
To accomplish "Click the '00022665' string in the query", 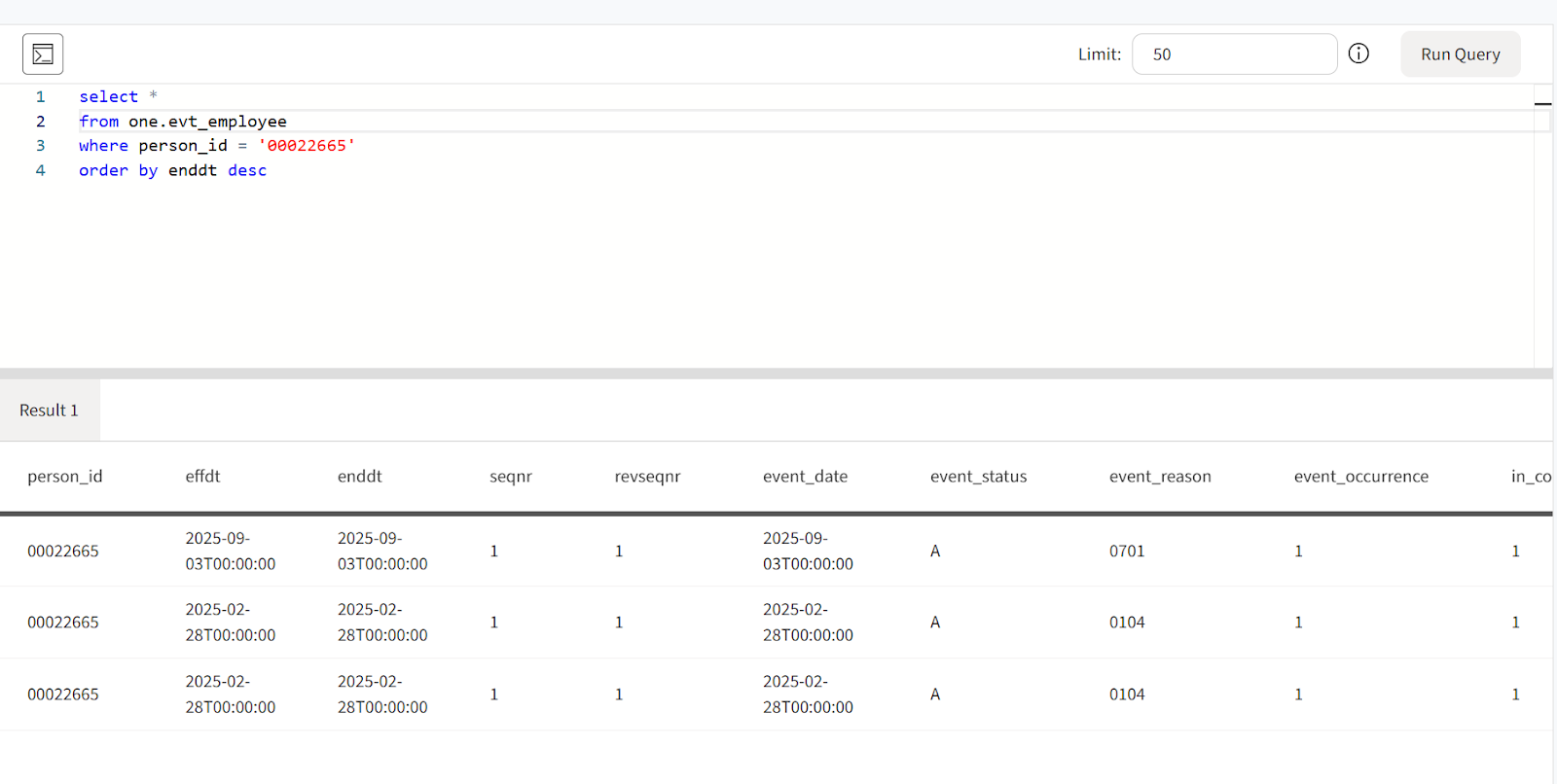I will coord(307,146).
